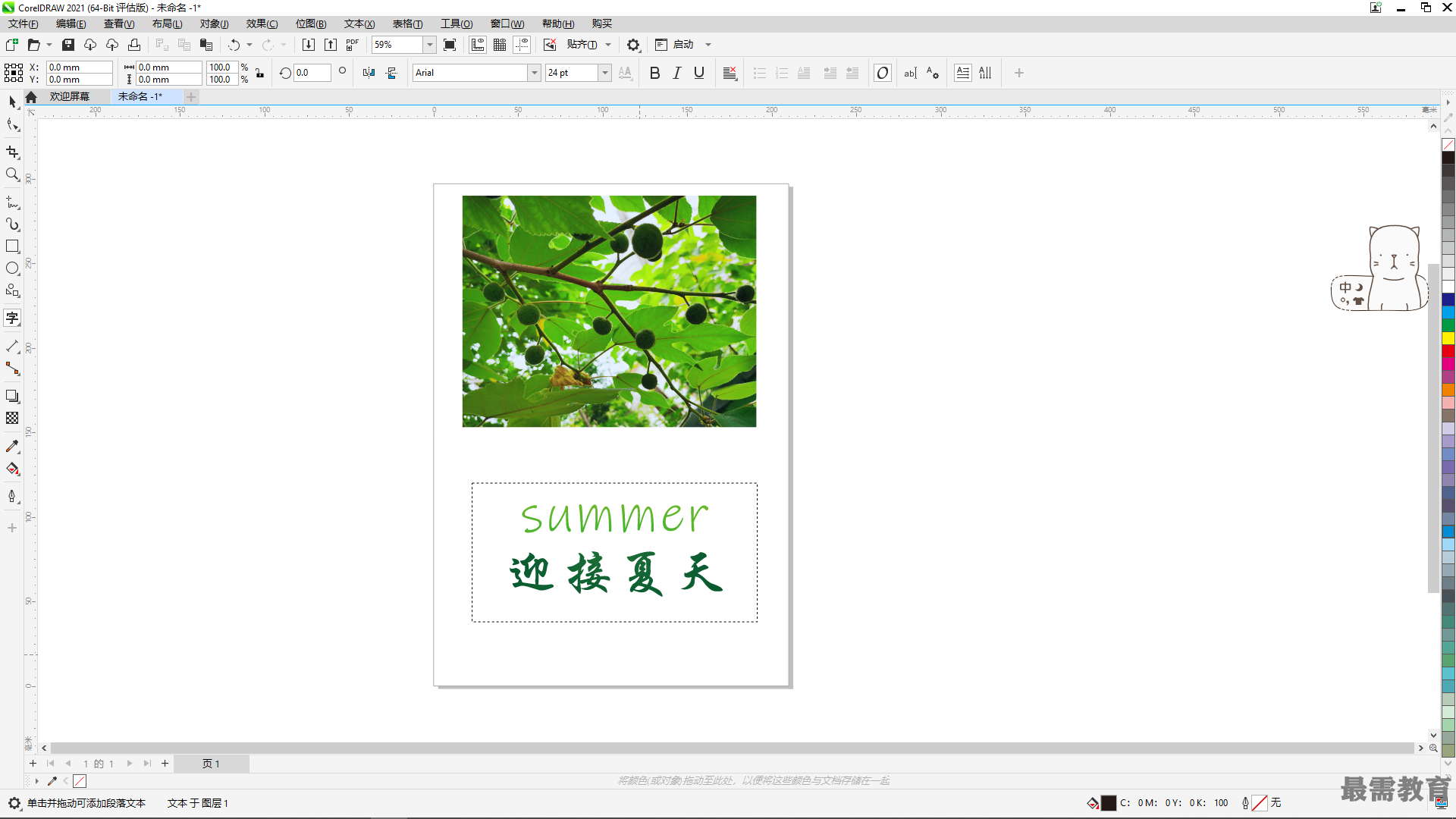Select the Crop tool
The image size is (1456, 819).
[12, 152]
